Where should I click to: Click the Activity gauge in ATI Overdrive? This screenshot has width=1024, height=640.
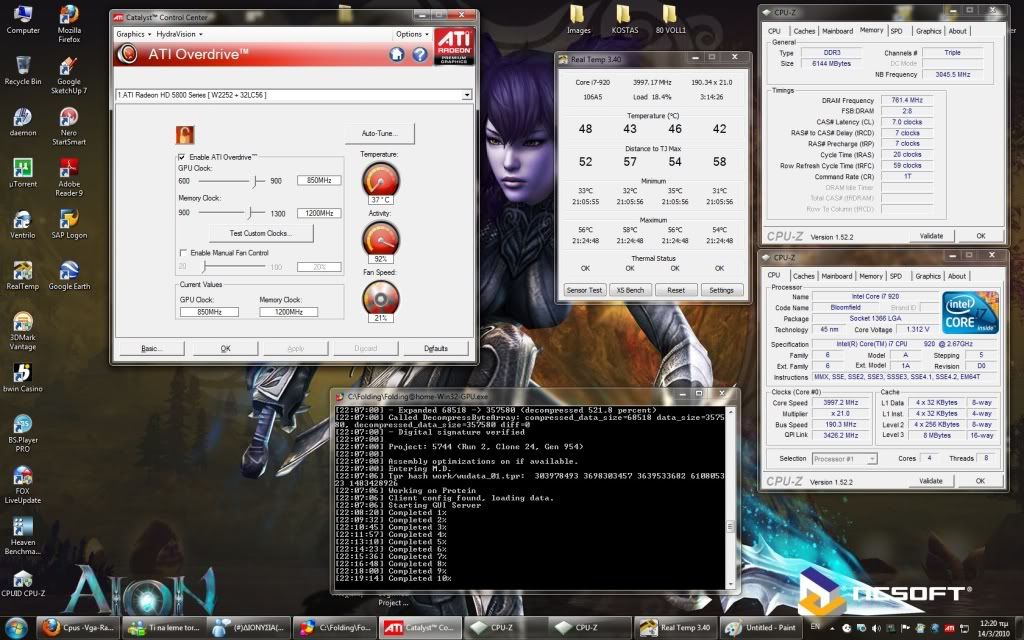(378, 240)
